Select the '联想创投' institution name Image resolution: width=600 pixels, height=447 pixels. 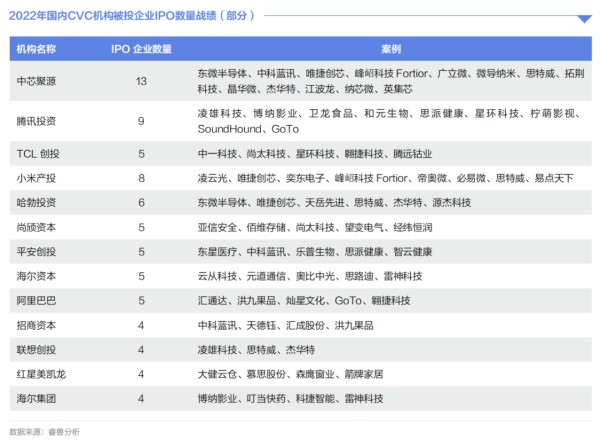[36, 350]
